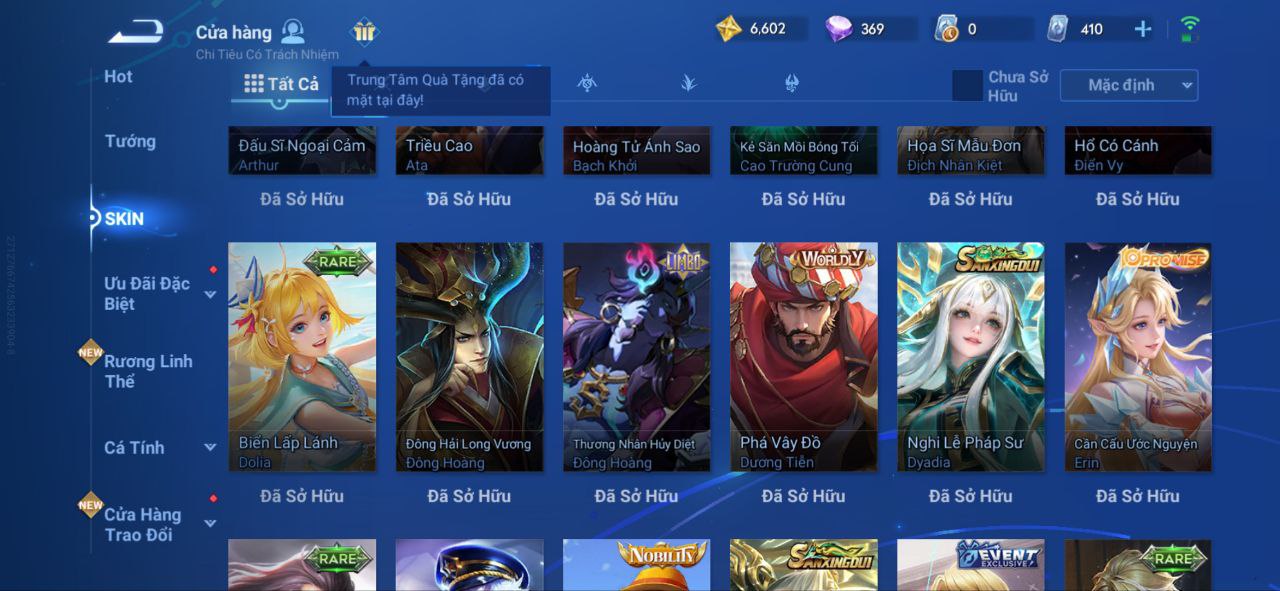
Task: Click the purple gem currency icon
Action: [x=839, y=29]
